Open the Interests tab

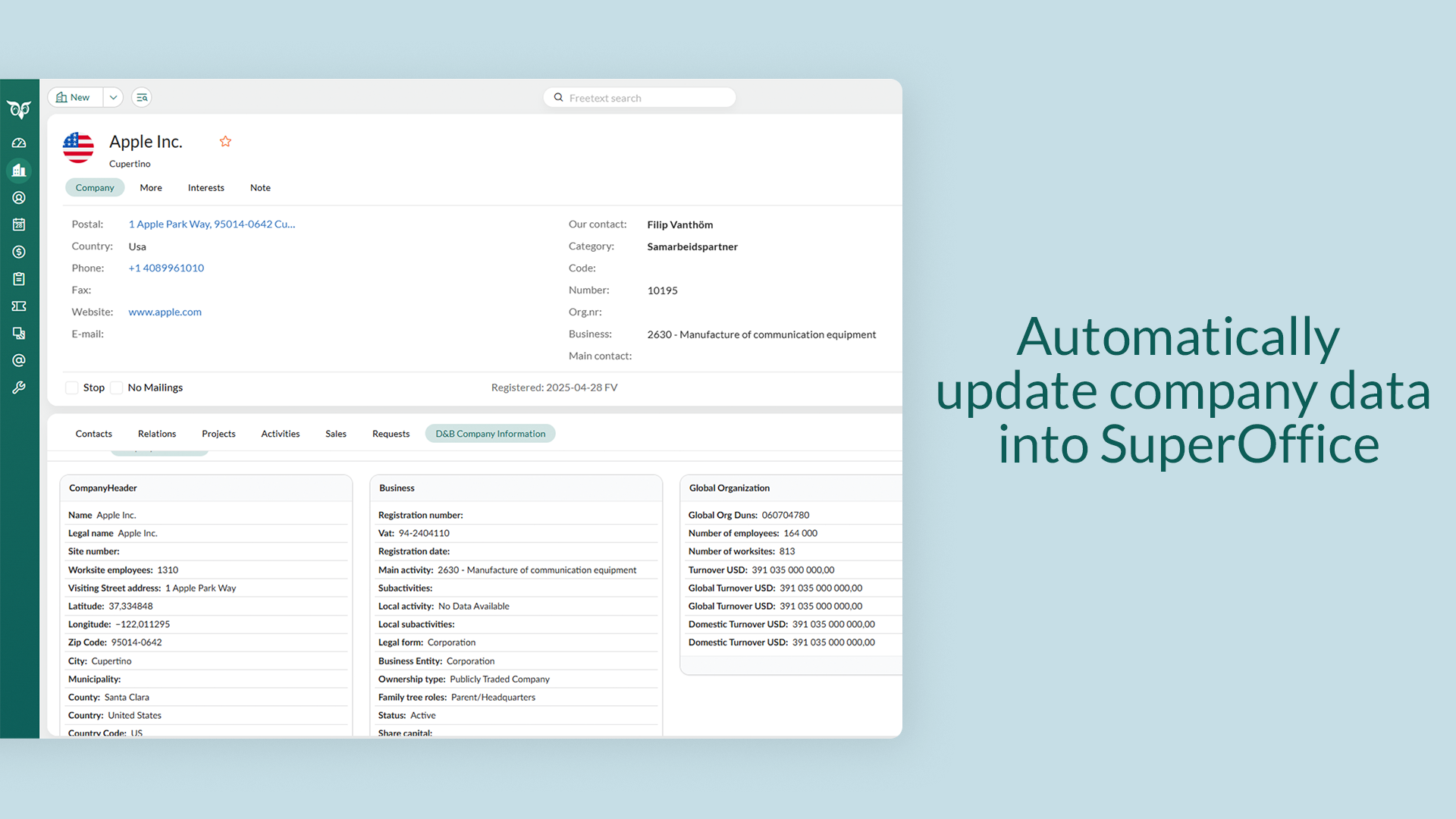206,187
